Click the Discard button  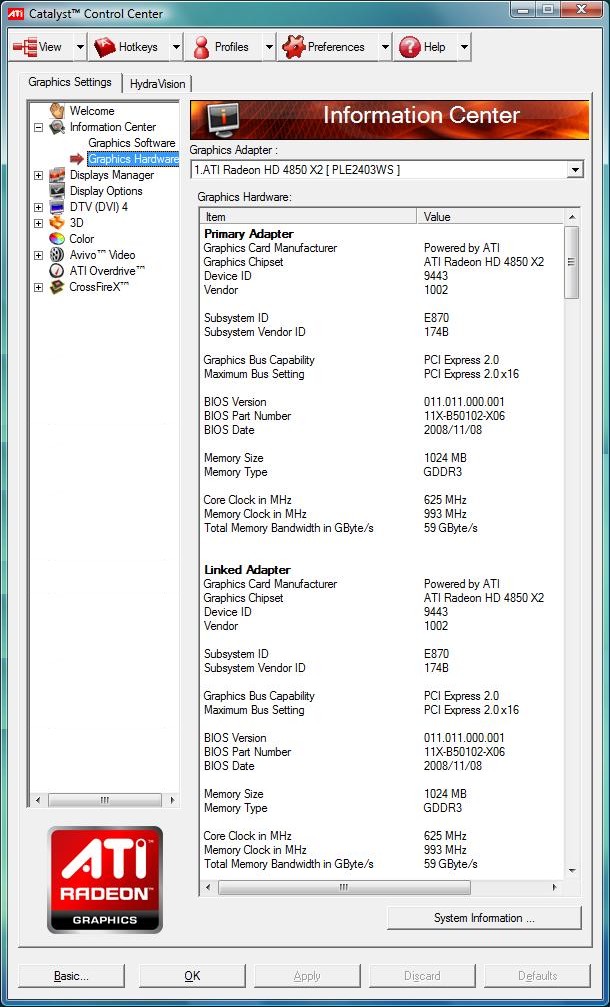[x=422, y=976]
